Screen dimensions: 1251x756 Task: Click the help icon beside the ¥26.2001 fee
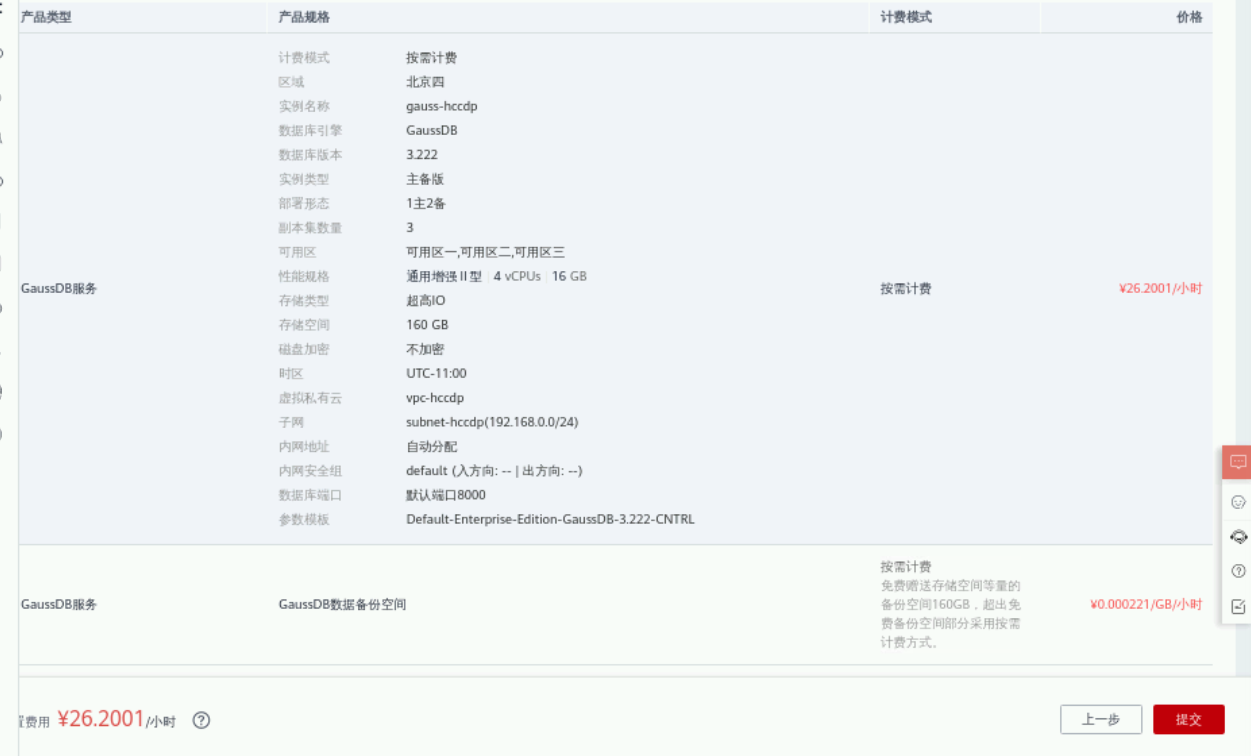201,720
